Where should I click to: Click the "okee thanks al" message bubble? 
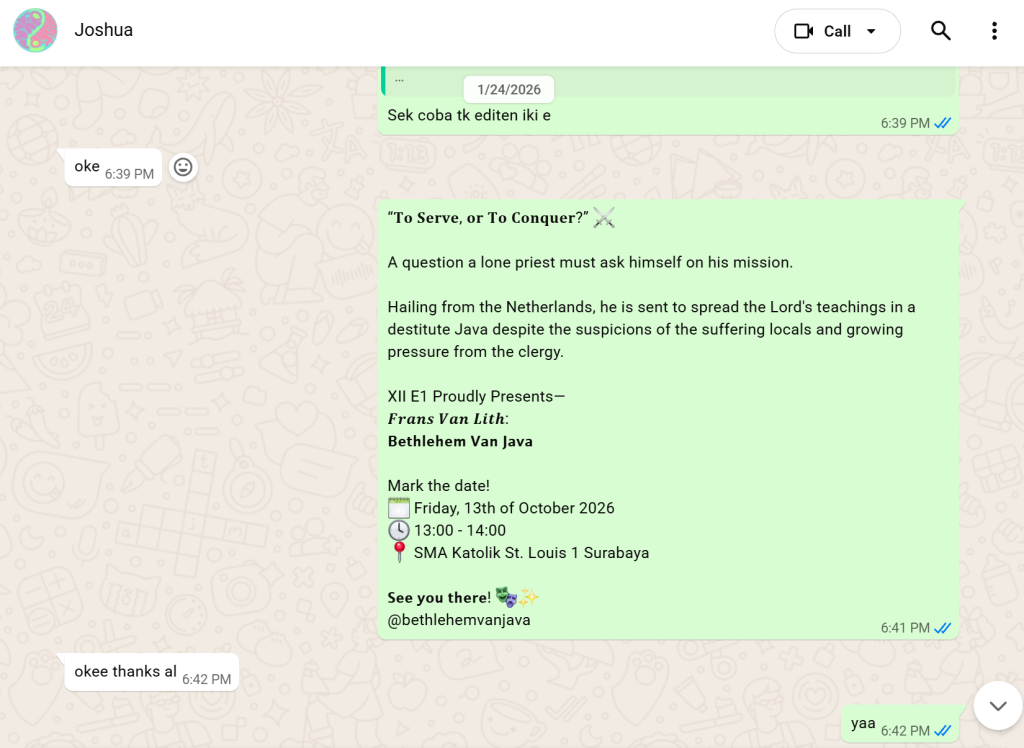[126, 672]
